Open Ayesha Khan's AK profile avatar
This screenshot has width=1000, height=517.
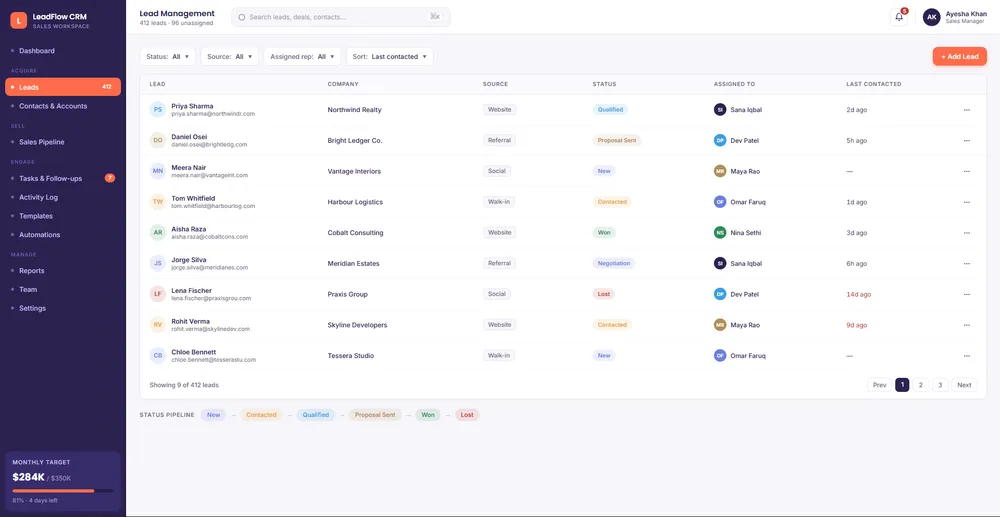(932, 17)
